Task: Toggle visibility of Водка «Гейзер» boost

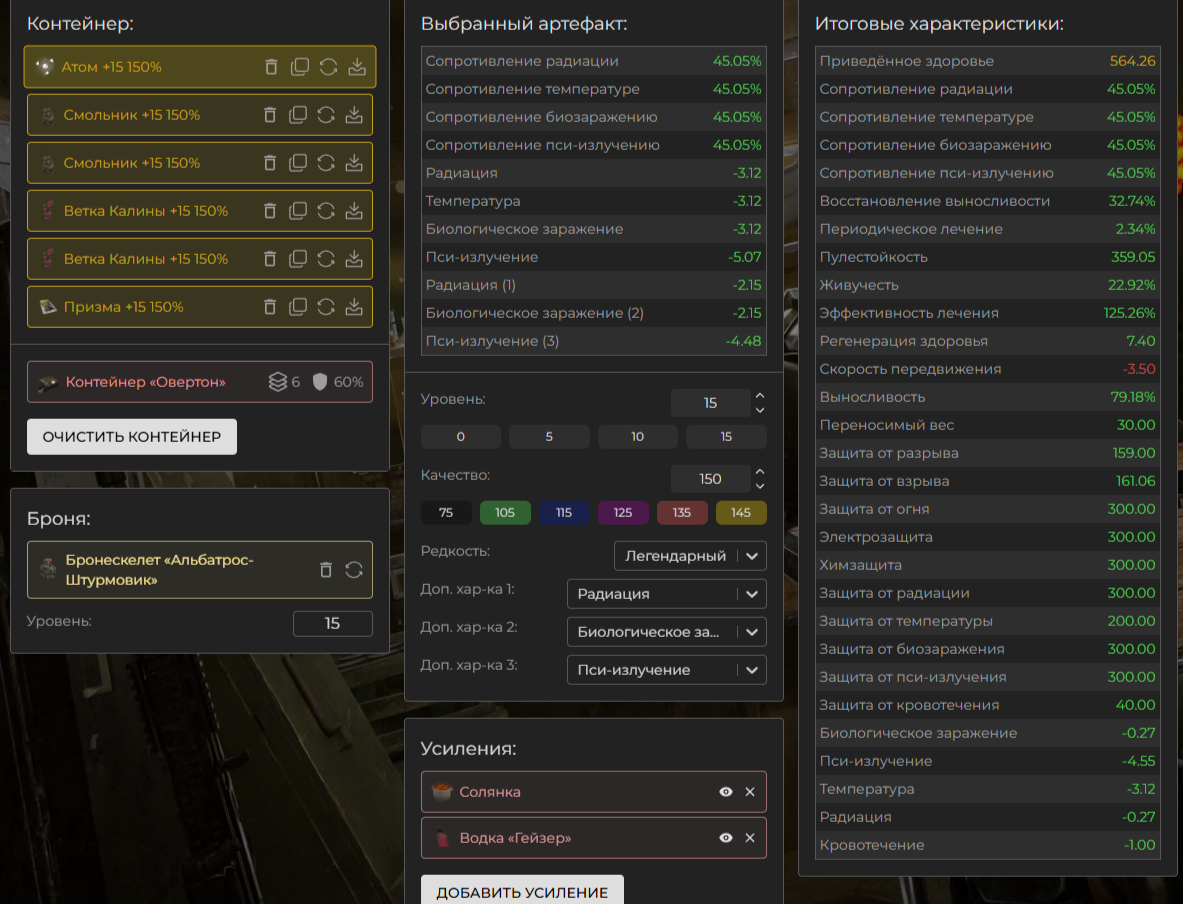Action: [726, 838]
